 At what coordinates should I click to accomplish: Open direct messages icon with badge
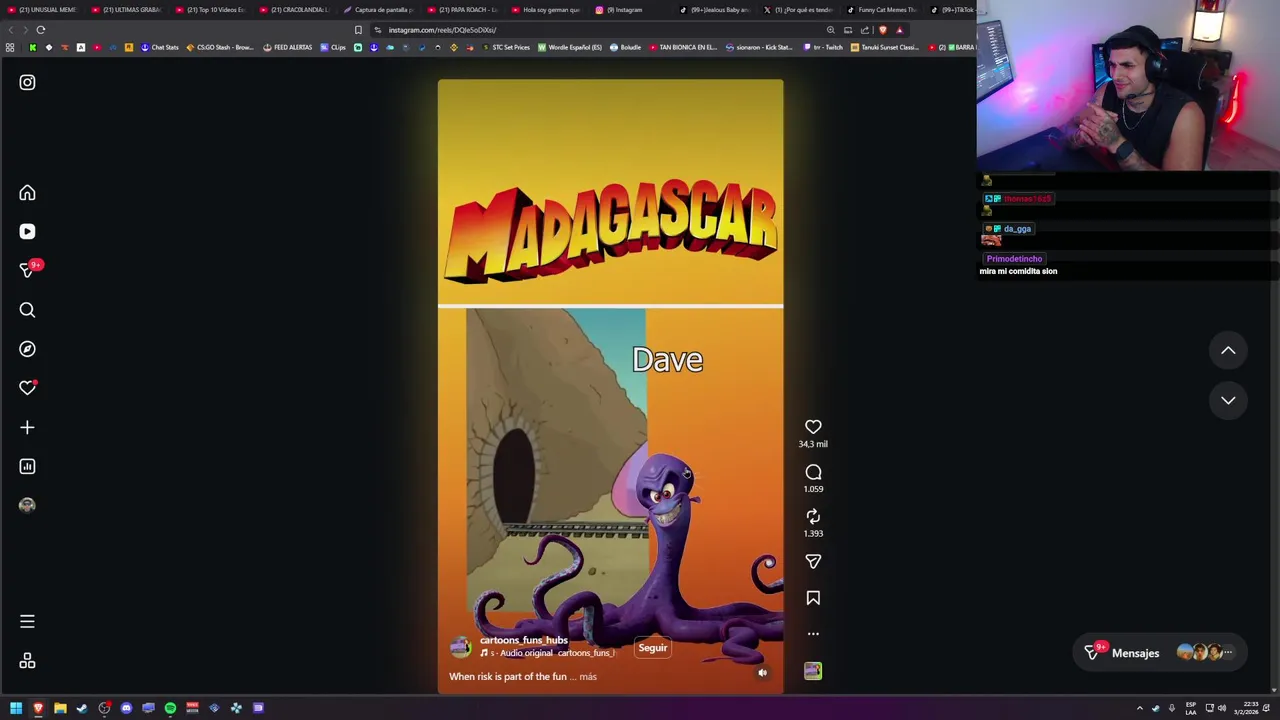(28, 270)
